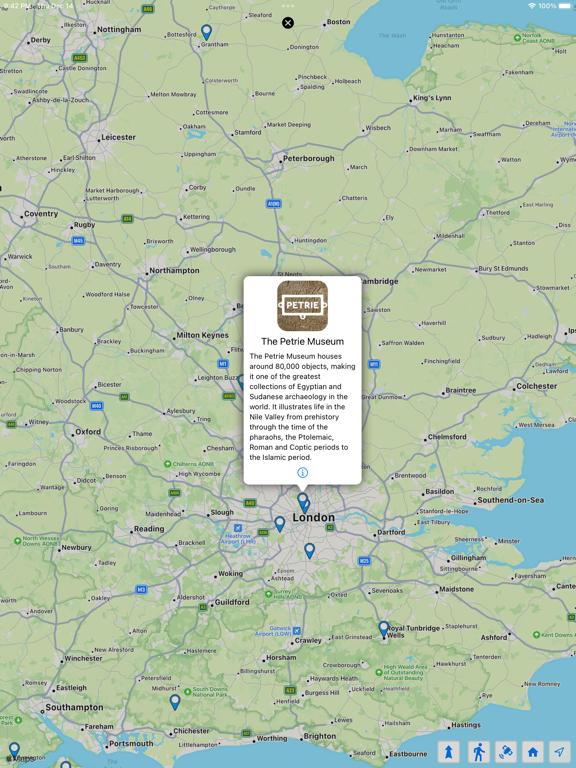
Task: Select the walking directions button
Action: (479, 752)
